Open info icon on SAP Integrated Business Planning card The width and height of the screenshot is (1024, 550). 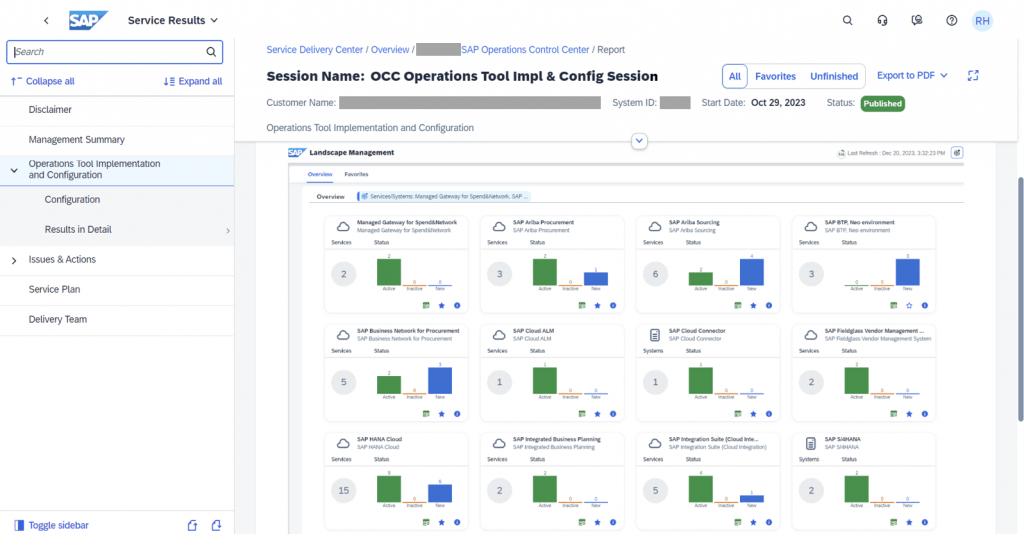tap(613, 523)
